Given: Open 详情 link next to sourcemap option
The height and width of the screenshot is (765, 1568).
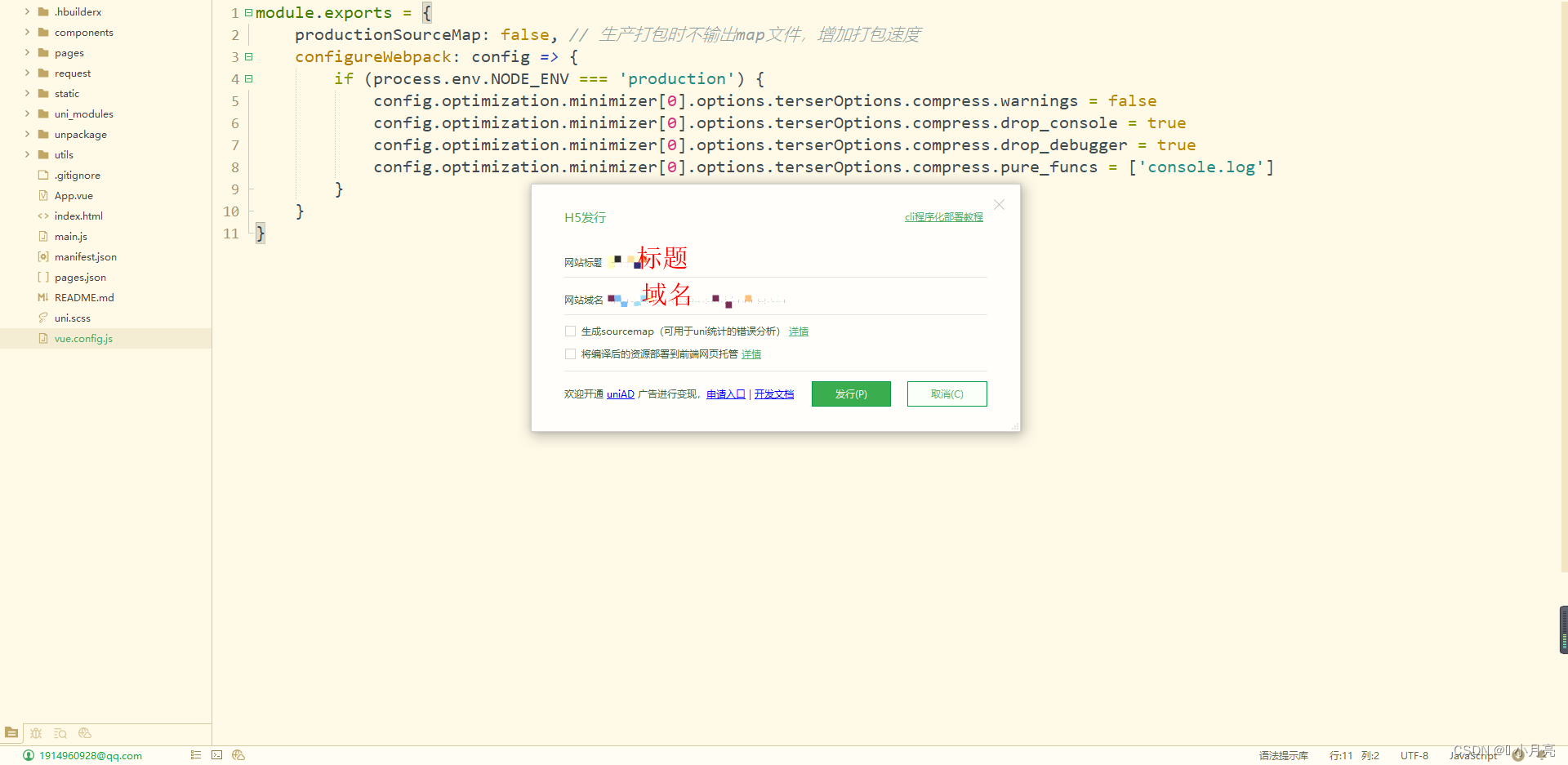Looking at the screenshot, I should point(799,331).
